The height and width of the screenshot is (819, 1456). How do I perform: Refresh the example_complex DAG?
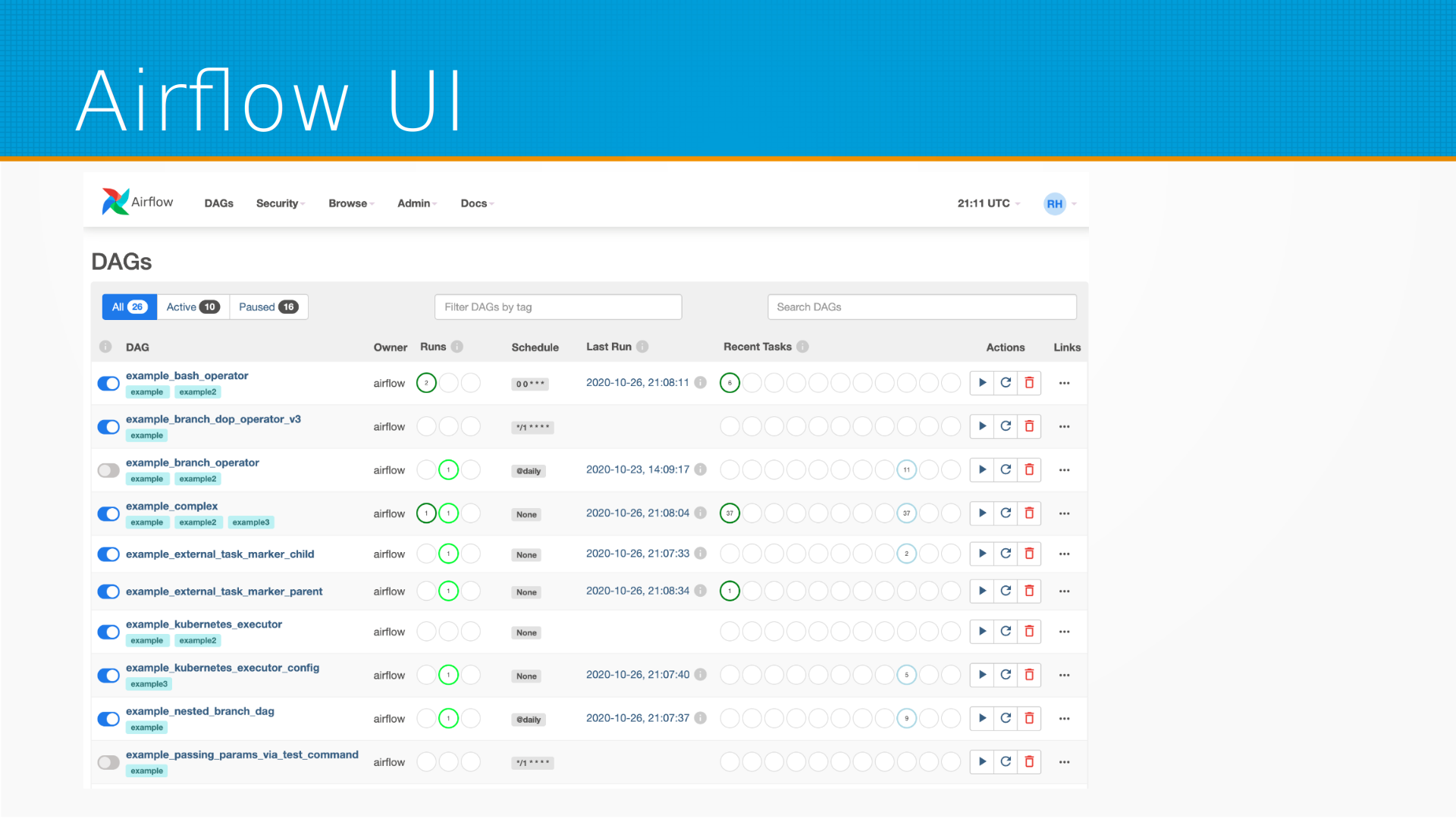tap(1006, 513)
